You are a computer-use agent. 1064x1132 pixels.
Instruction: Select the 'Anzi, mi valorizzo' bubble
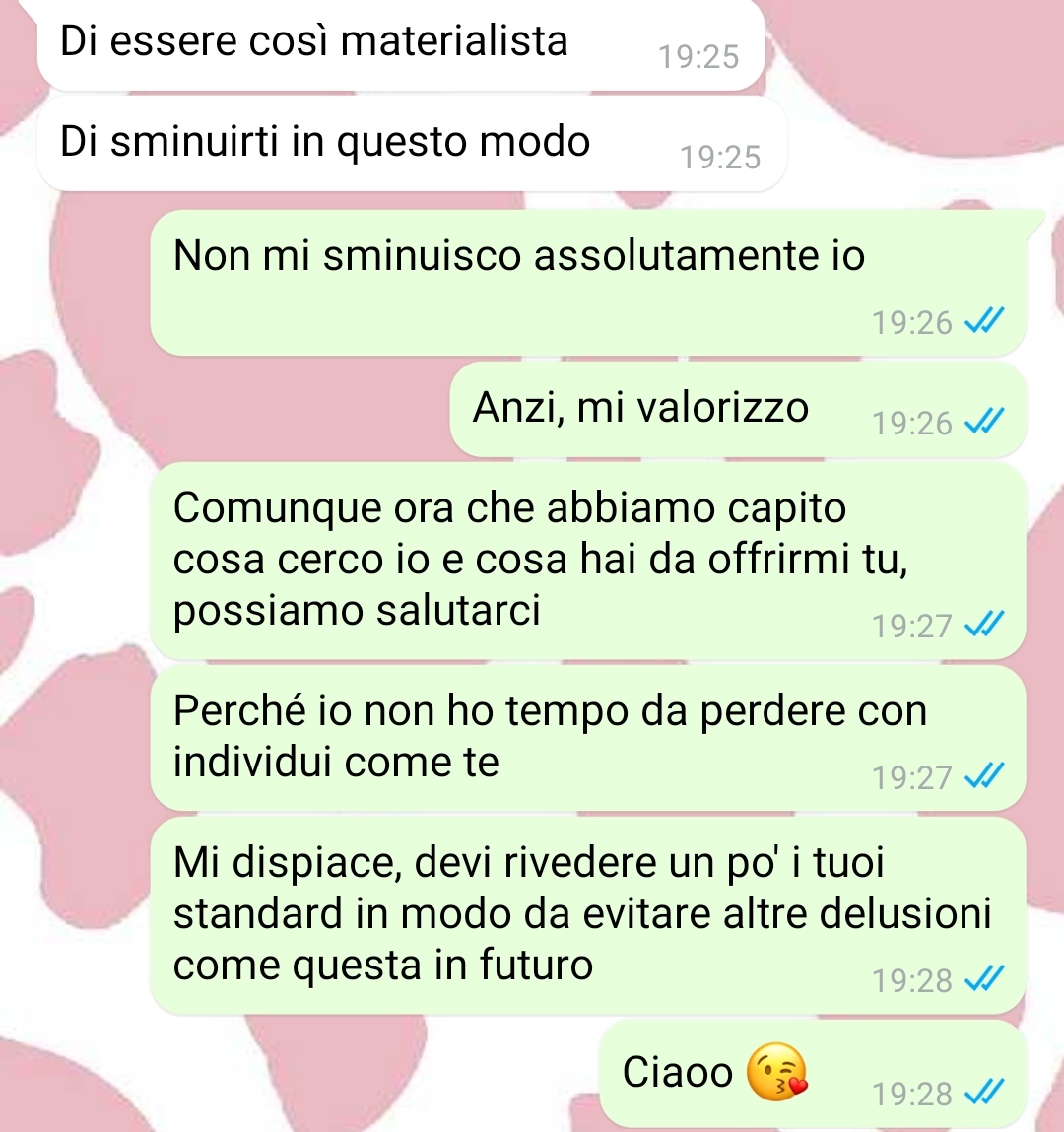point(738,409)
